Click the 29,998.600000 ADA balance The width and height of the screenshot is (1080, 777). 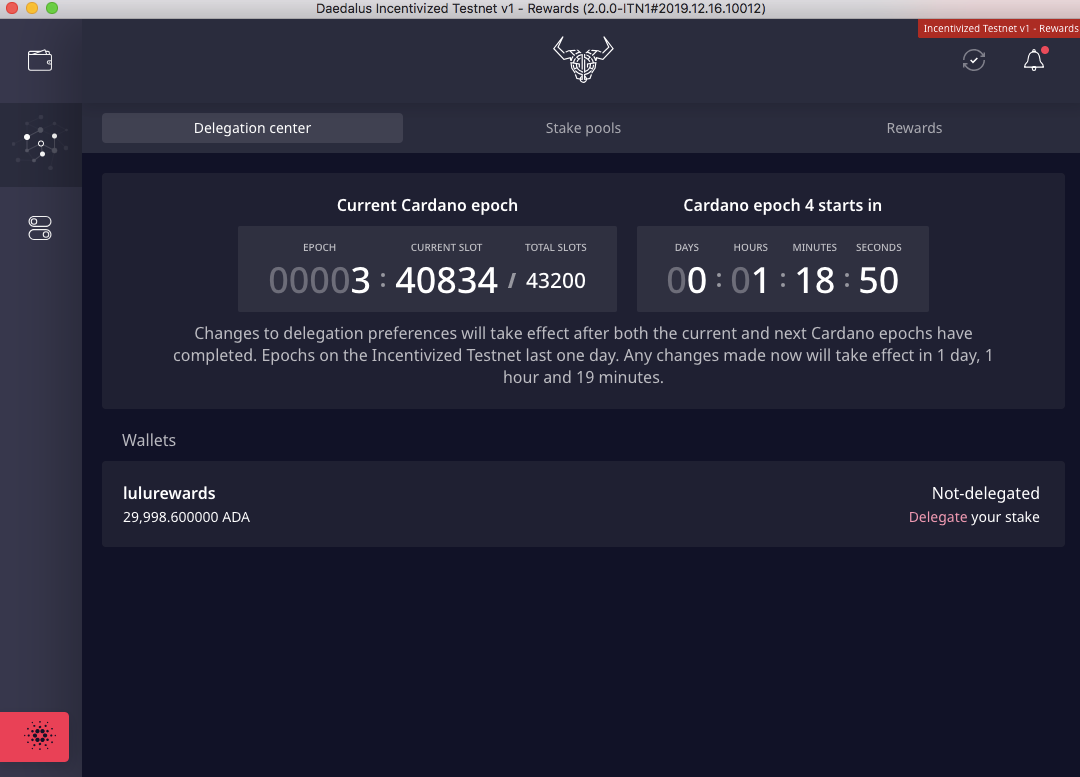186,517
